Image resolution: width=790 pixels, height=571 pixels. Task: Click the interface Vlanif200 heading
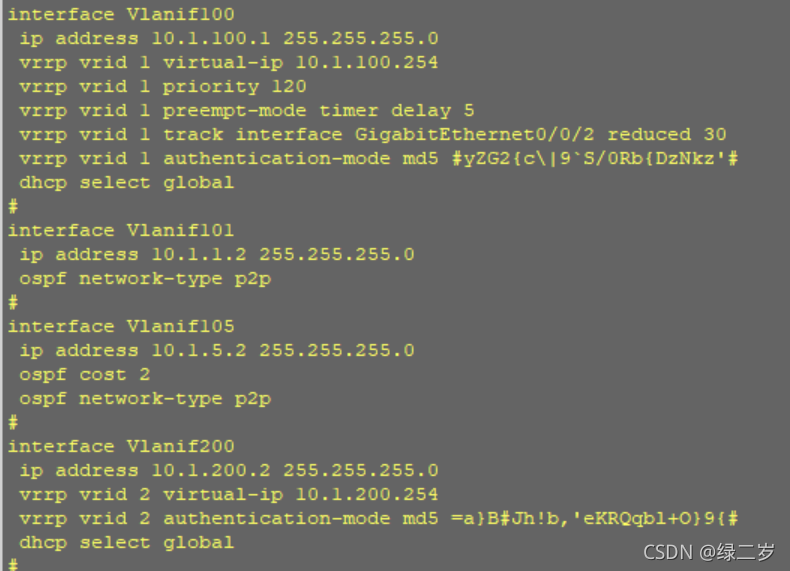click(x=121, y=447)
